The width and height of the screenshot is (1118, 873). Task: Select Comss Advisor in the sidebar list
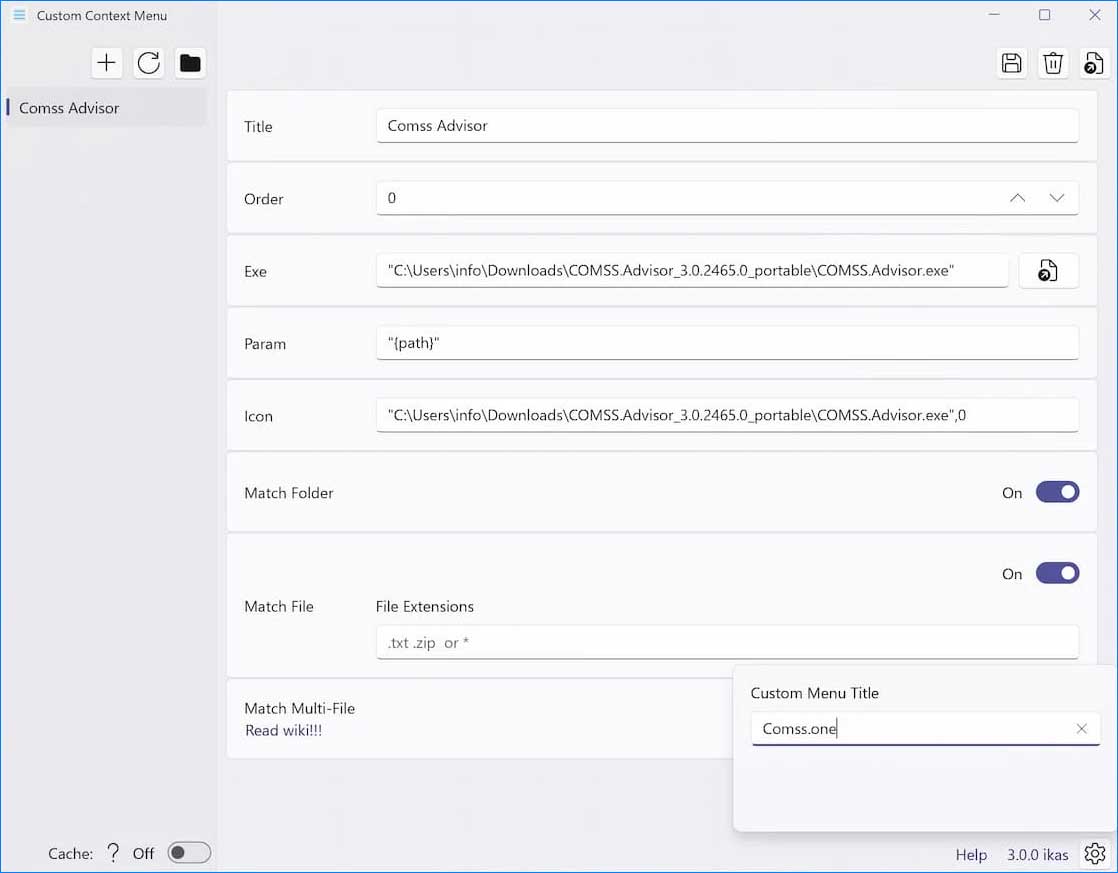point(106,108)
